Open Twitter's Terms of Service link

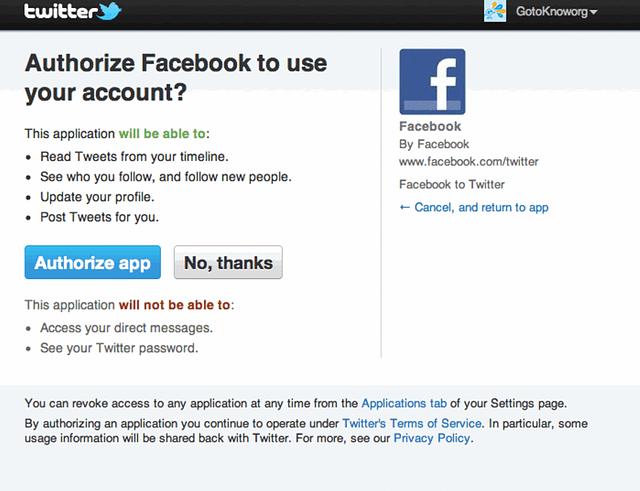point(412,423)
